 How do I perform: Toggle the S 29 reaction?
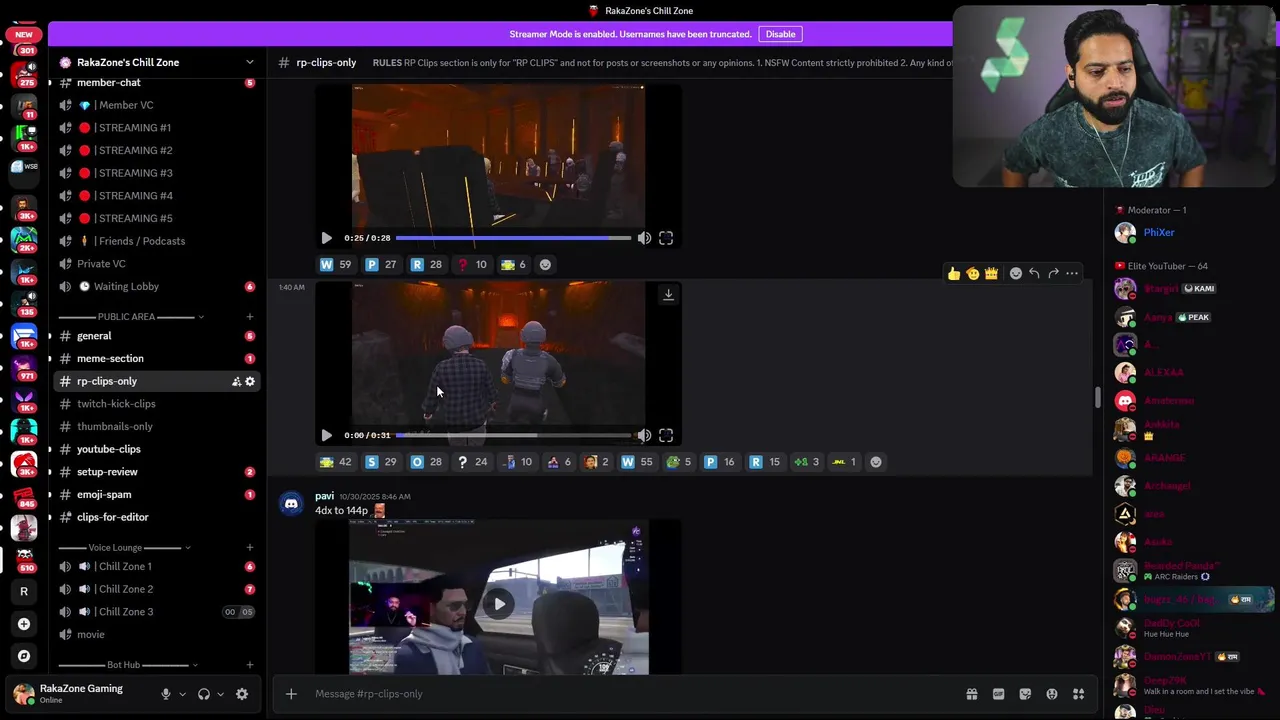coord(381,462)
